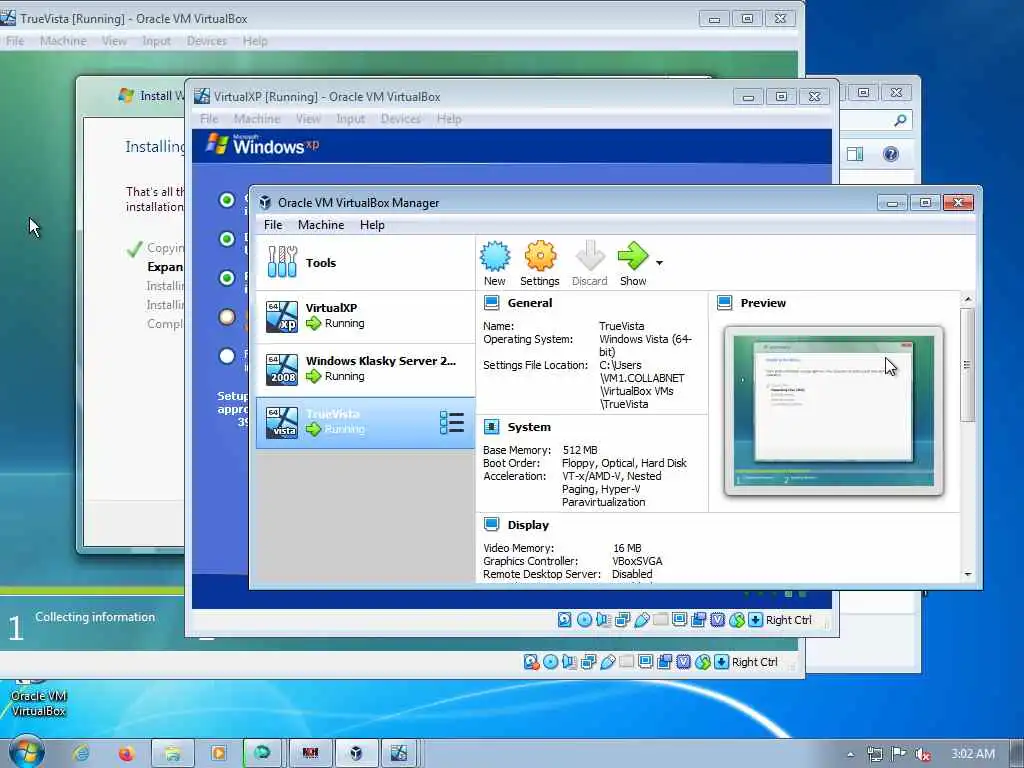Screen dimensions: 1024x768
Task: Click the Display section header
Action: click(528, 525)
